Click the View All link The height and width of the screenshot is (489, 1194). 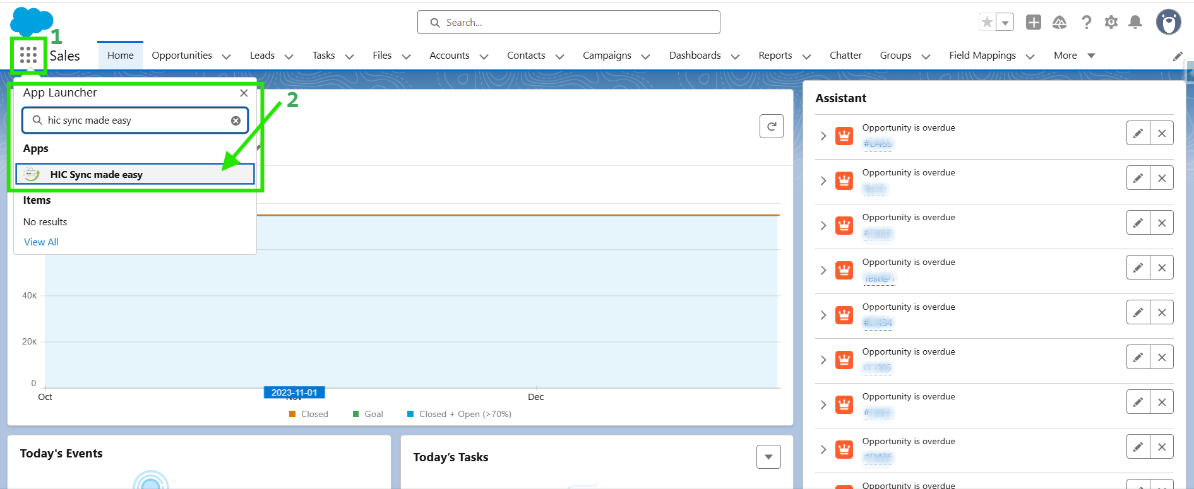click(41, 242)
